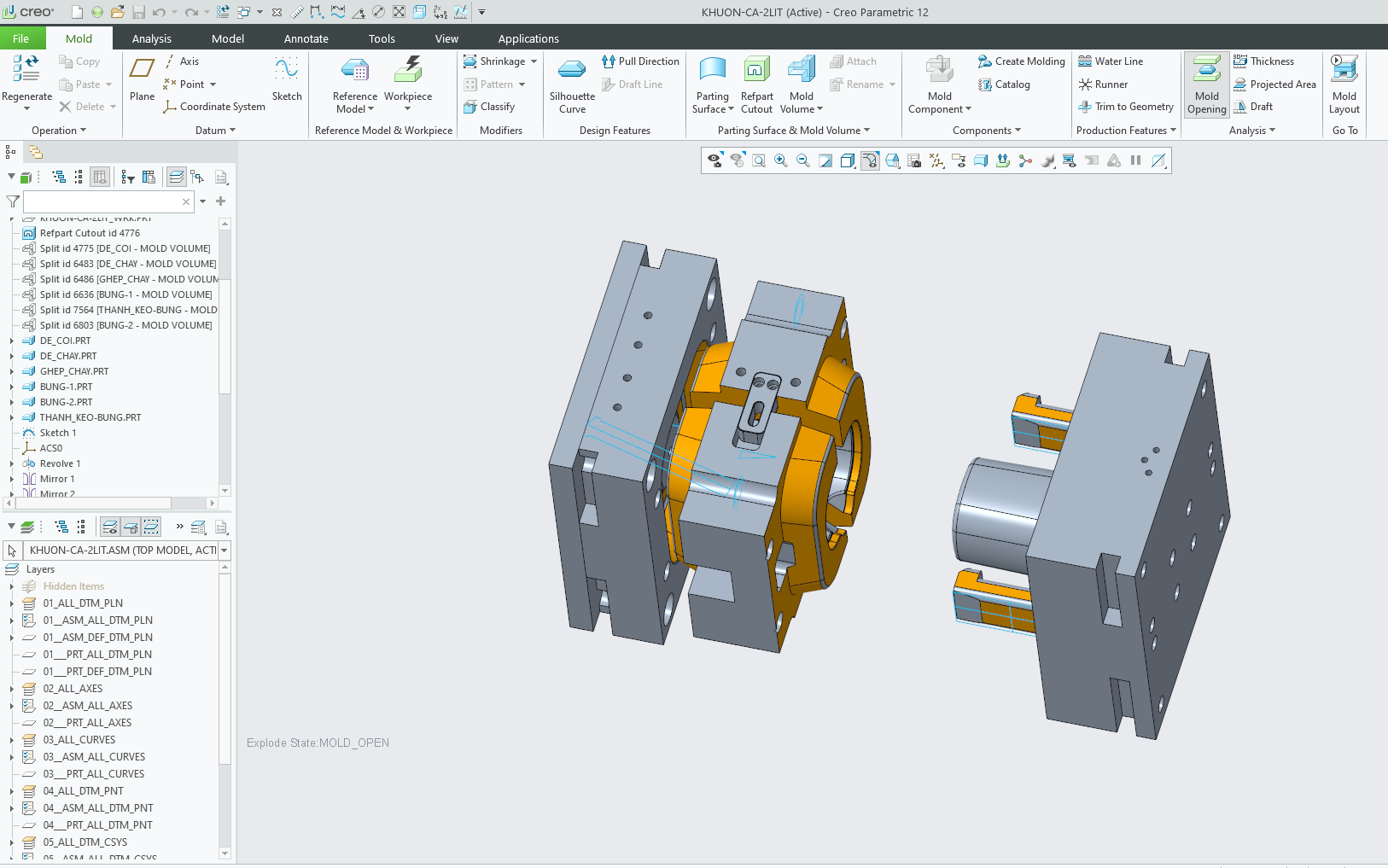The height and width of the screenshot is (868, 1388).
Task: Click the Silhouette Curve icon
Action: tap(572, 71)
